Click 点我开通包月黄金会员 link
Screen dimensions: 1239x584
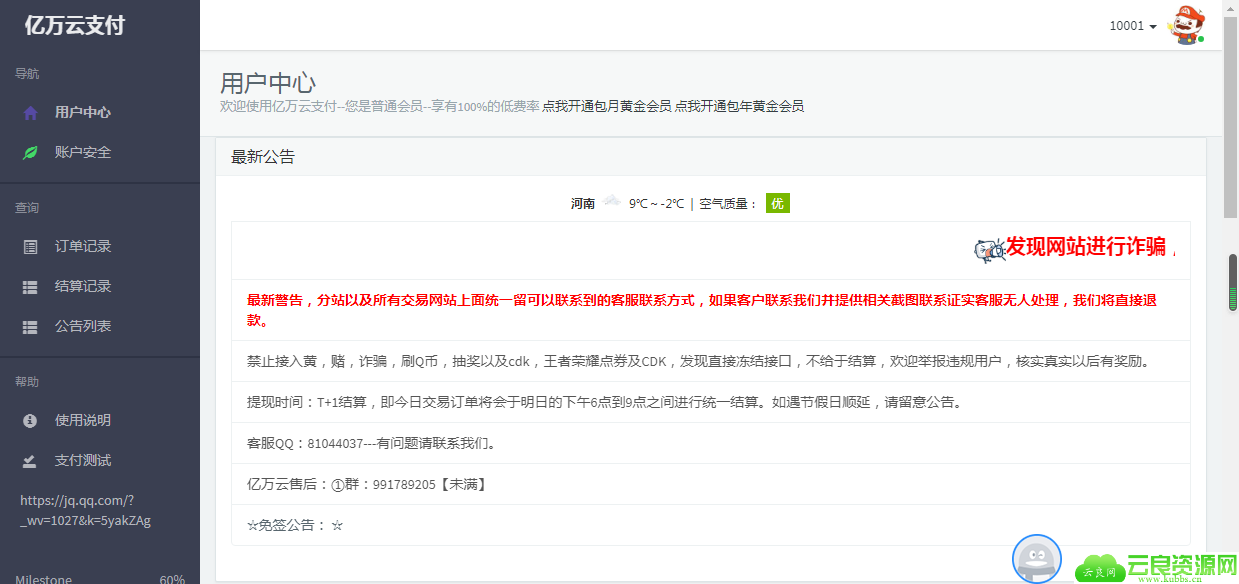coord(607,106)
